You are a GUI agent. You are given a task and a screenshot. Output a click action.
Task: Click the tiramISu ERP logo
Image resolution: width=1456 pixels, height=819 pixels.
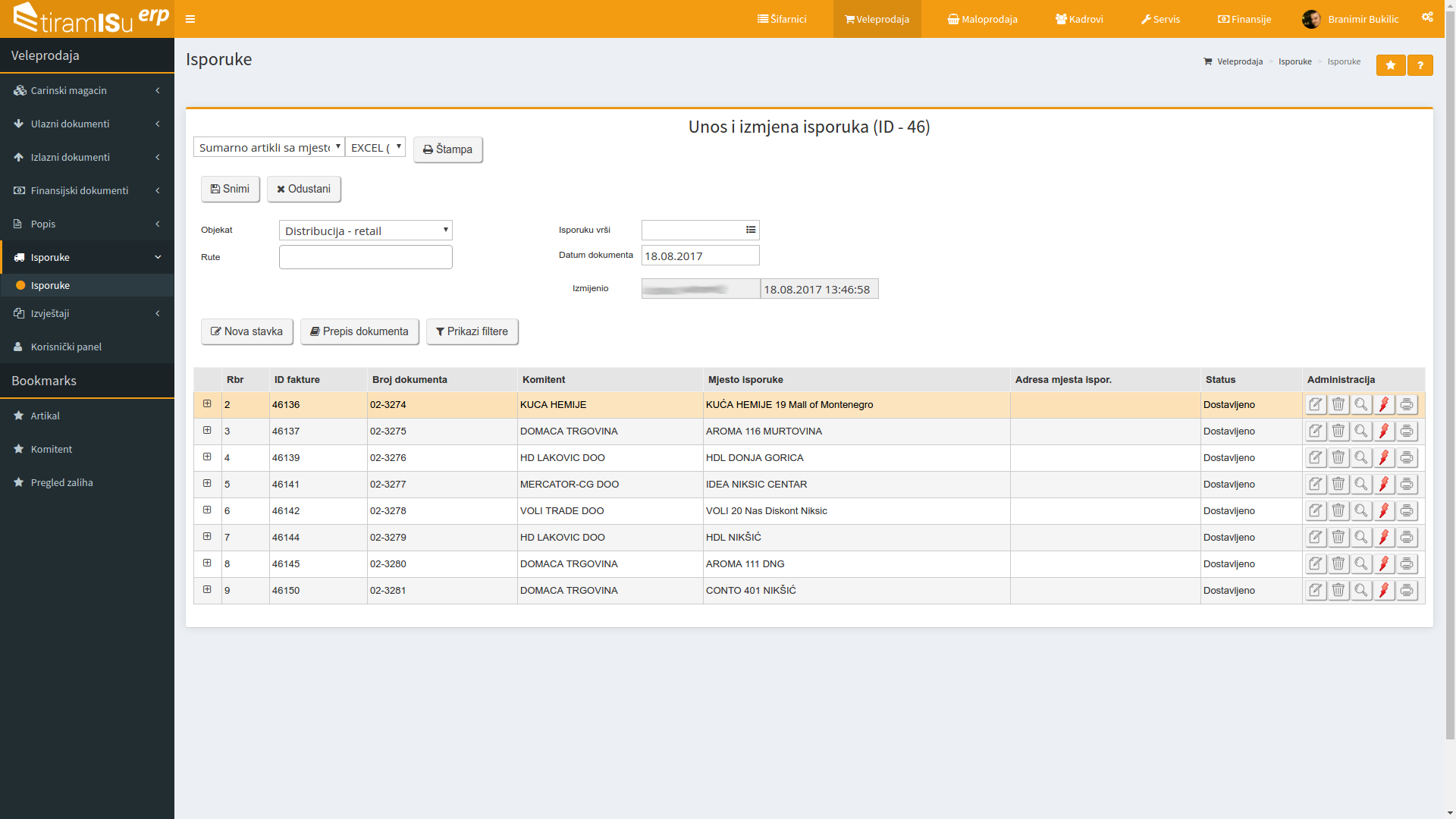(x=89, y=18)
